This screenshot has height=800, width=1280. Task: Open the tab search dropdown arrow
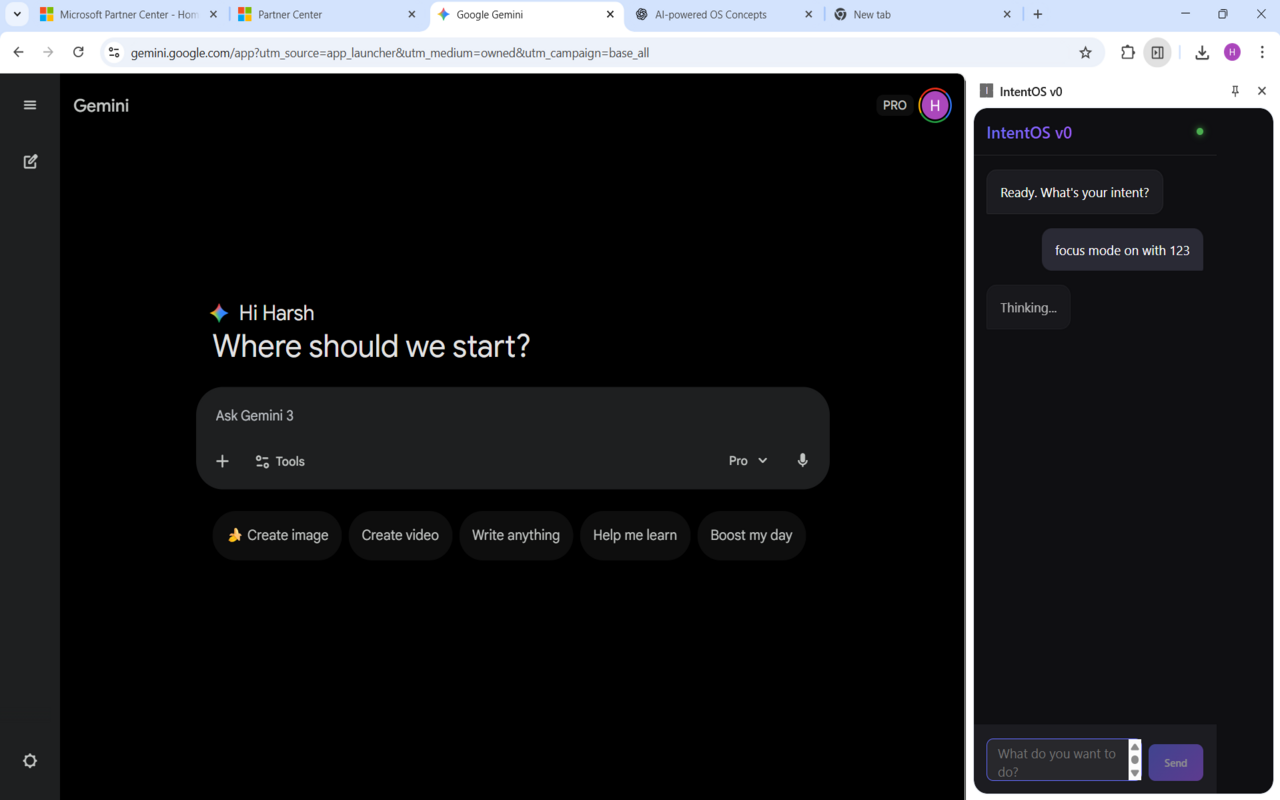coord(16,15)
